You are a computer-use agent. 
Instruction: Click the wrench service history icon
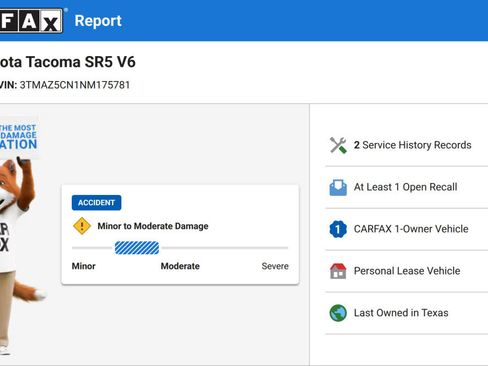[x=338, y=145]
